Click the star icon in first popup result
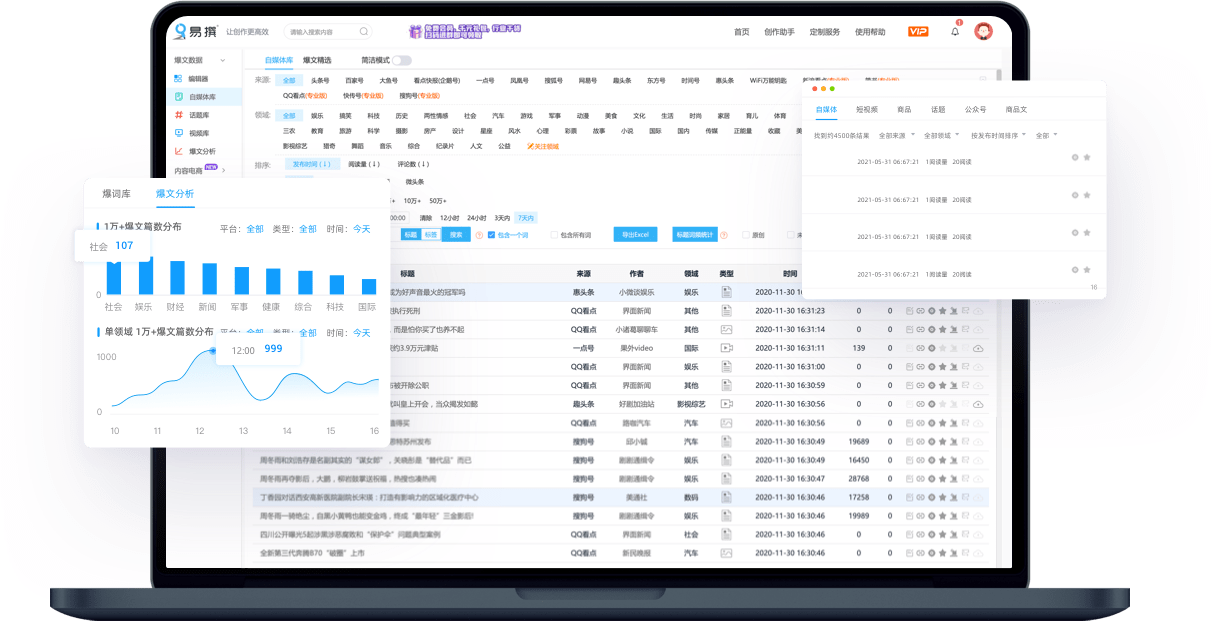 [1087, 157]
